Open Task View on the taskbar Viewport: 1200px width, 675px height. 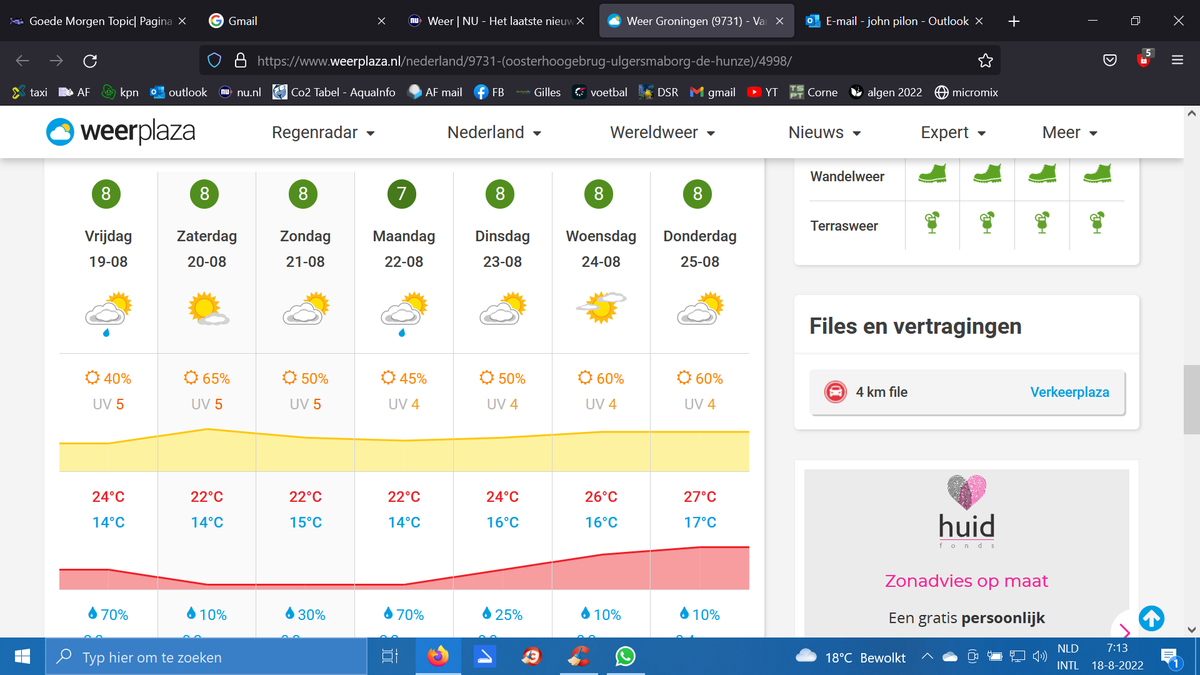coord(390,657)
